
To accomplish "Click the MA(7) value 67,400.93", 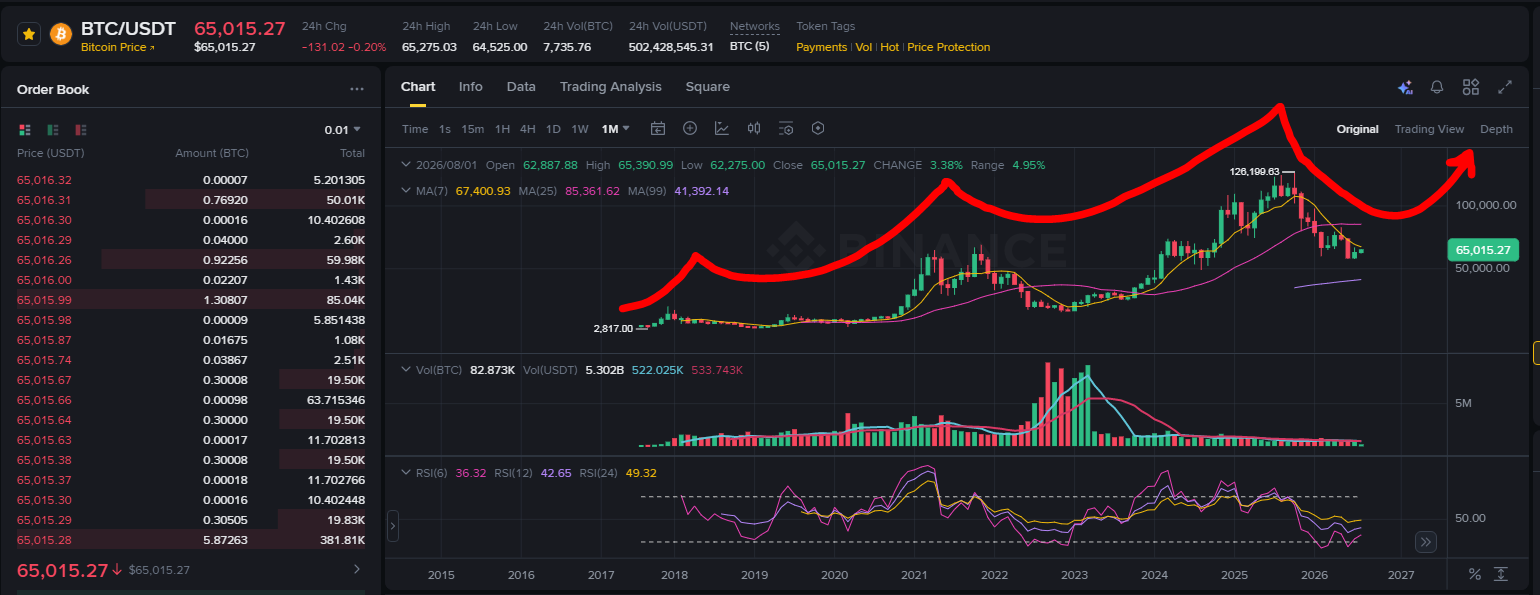I will pos(483,191).
